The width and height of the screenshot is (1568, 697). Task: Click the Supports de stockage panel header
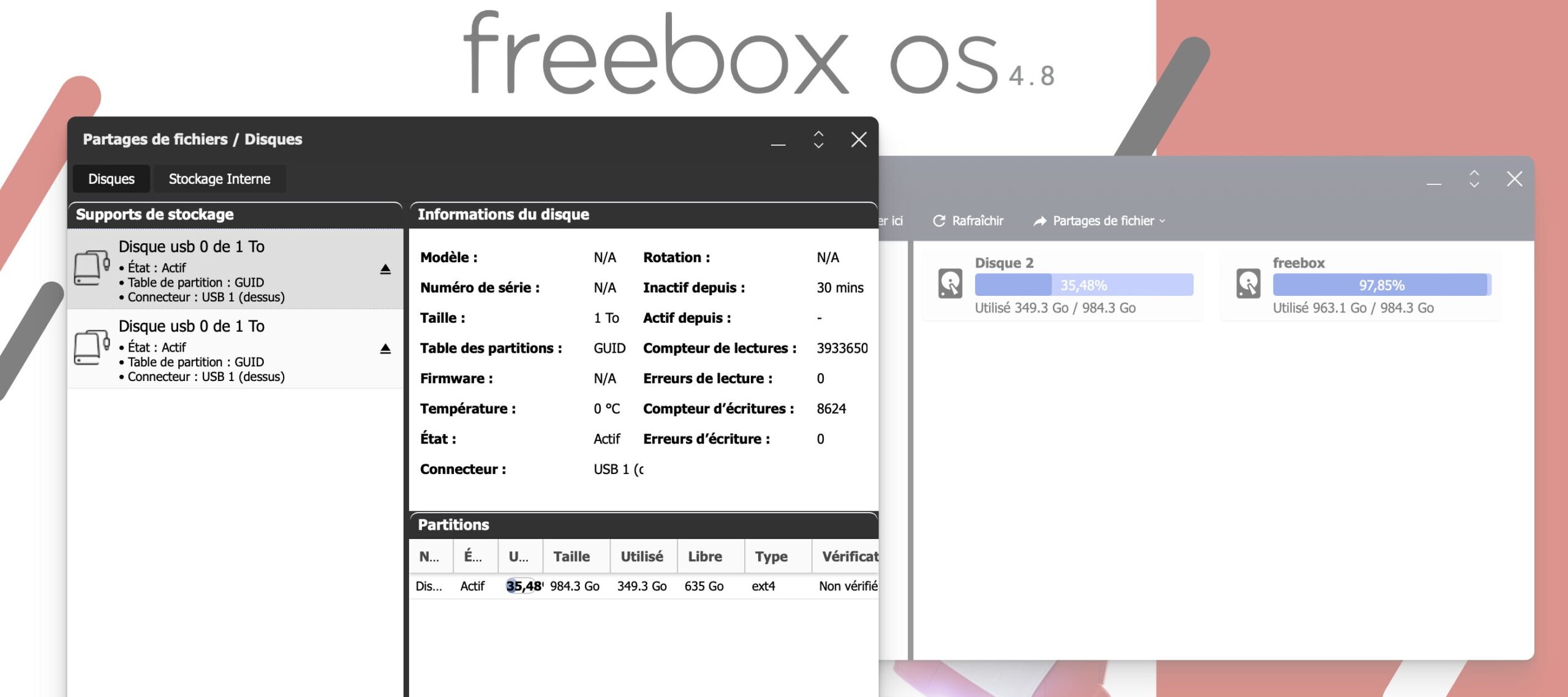tap(235, 214)
